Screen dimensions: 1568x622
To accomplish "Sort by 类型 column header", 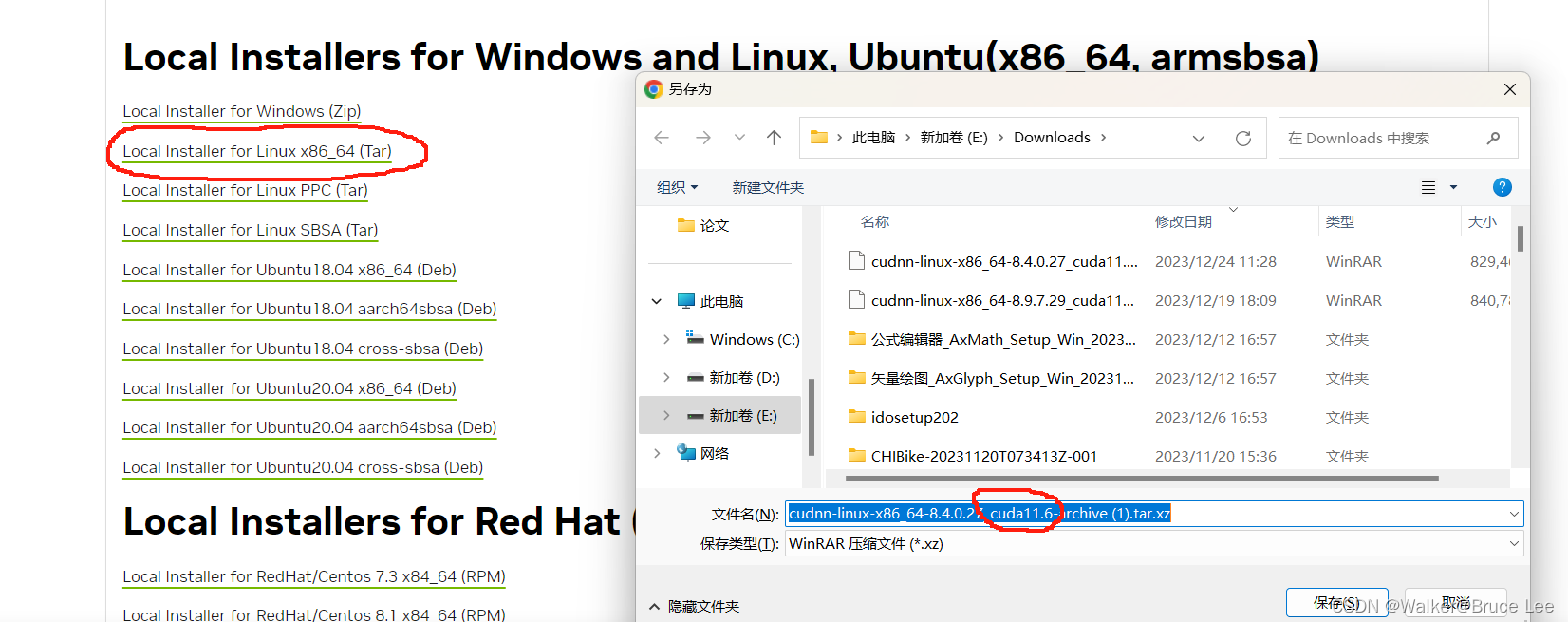I will pos(1340,221).
